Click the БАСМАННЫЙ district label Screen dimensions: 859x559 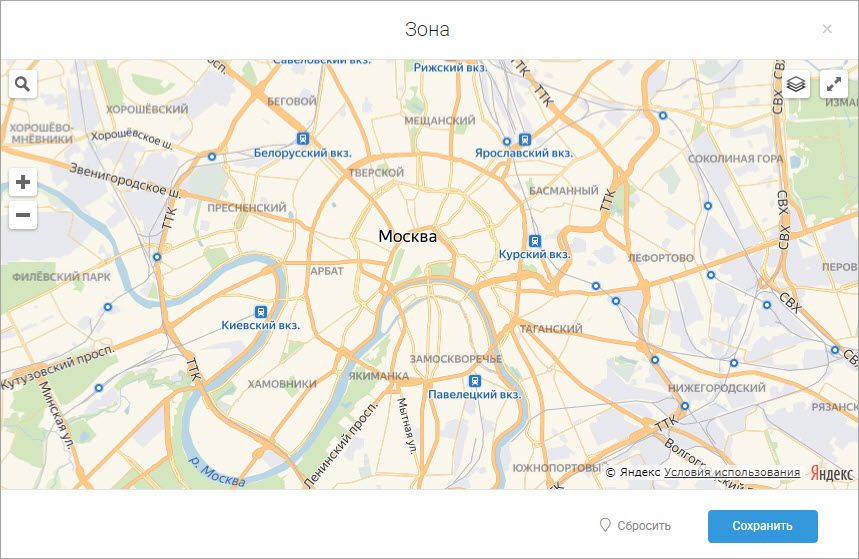(564, 191)
